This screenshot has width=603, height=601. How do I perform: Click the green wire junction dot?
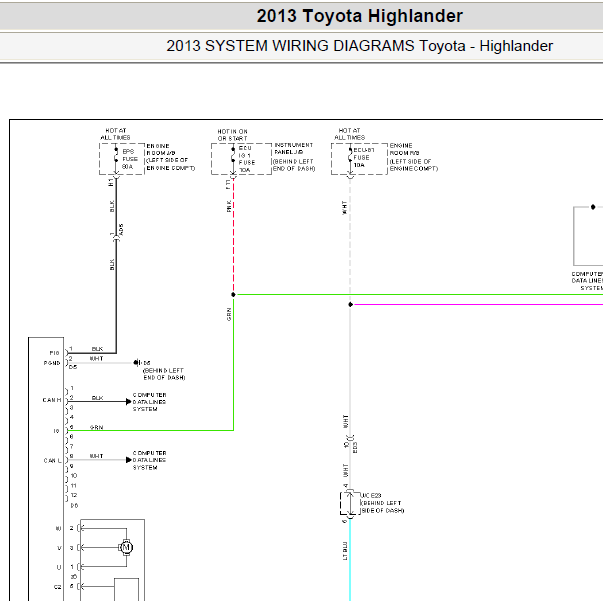click(233, 295)
